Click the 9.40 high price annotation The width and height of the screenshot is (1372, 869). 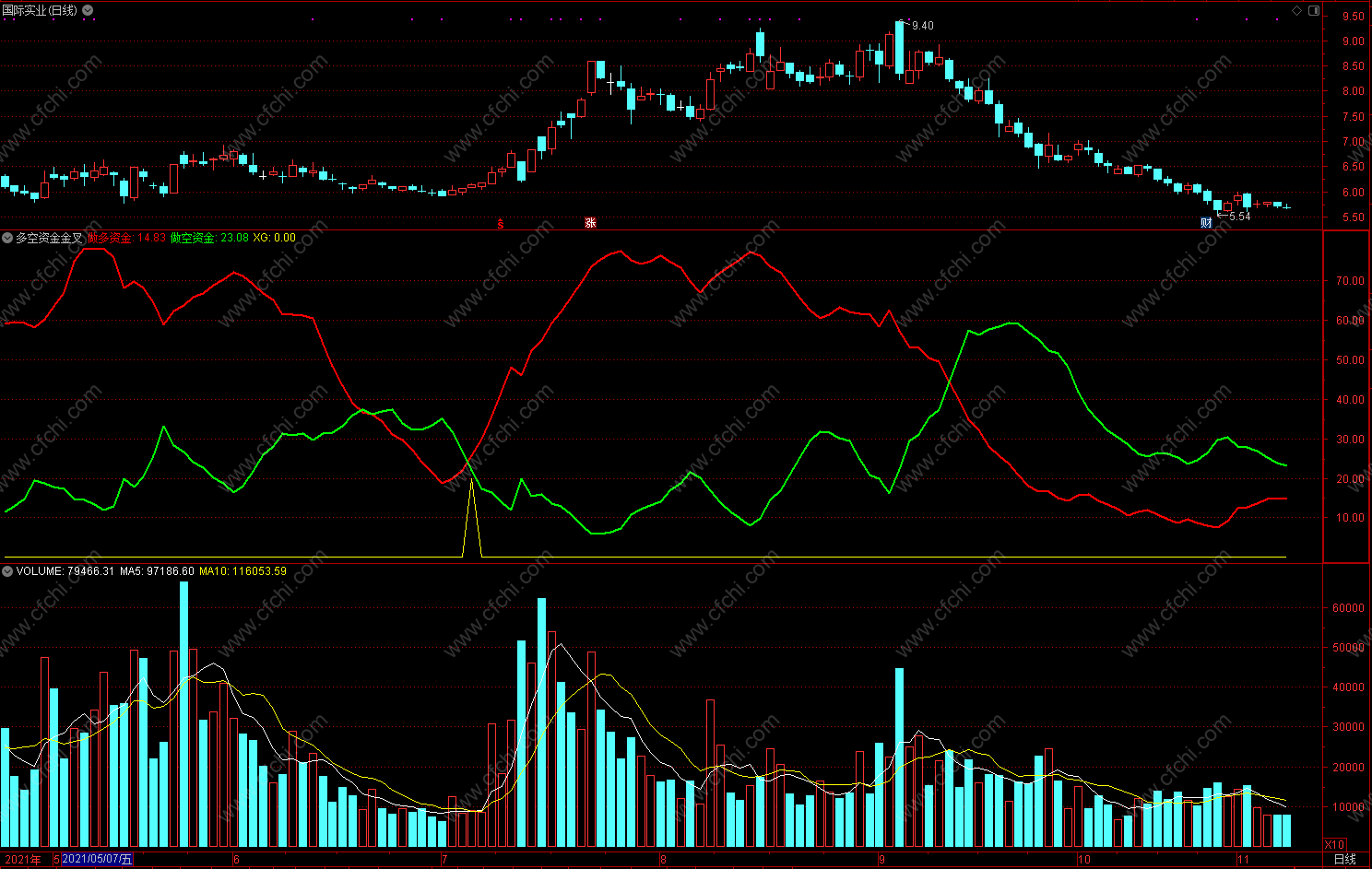922,26
